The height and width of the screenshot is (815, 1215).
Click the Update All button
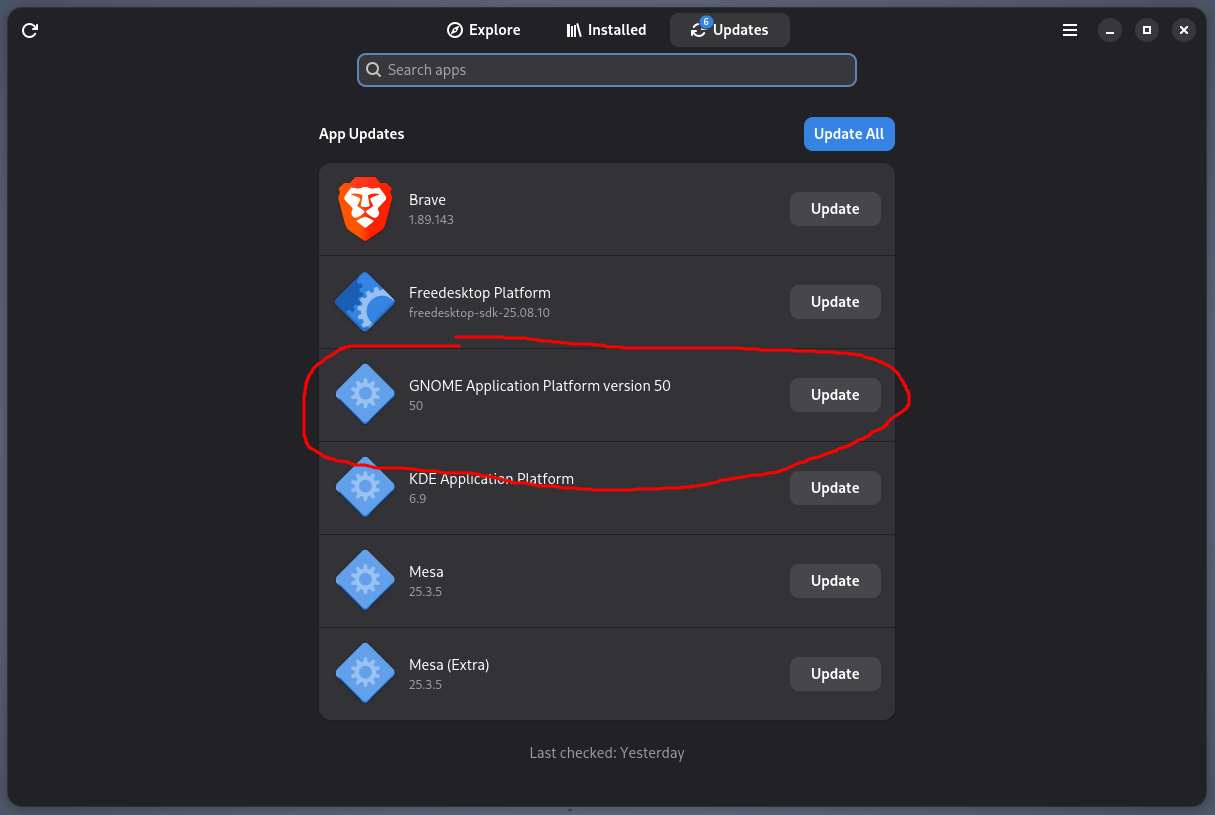pos(849,134)
